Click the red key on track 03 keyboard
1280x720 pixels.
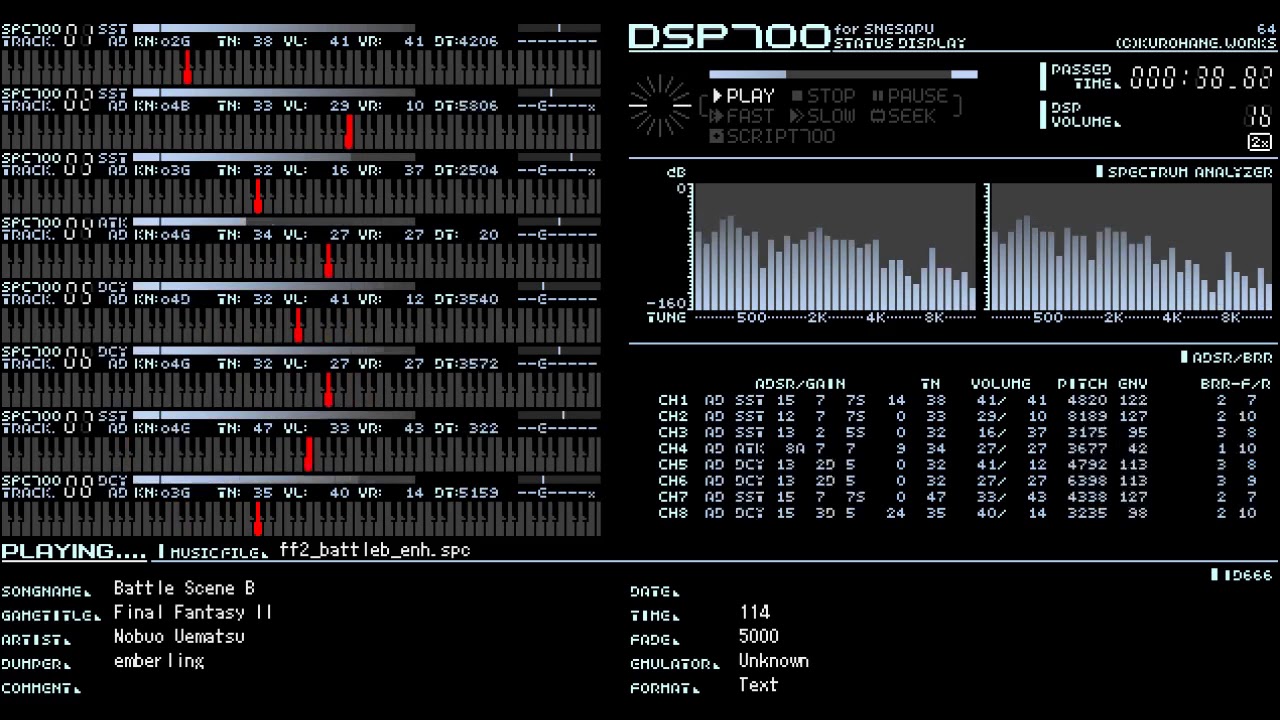[258, 197]
